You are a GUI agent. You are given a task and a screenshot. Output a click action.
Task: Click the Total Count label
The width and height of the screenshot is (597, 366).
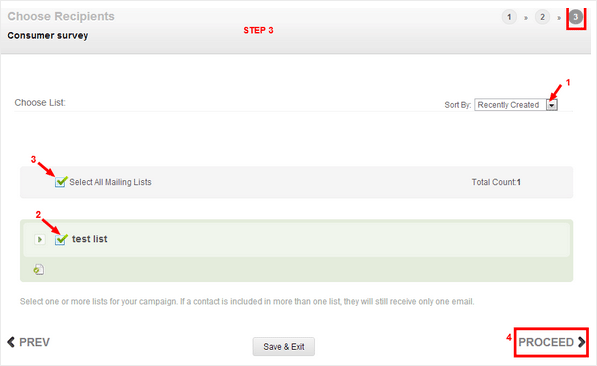click(494, 182)
